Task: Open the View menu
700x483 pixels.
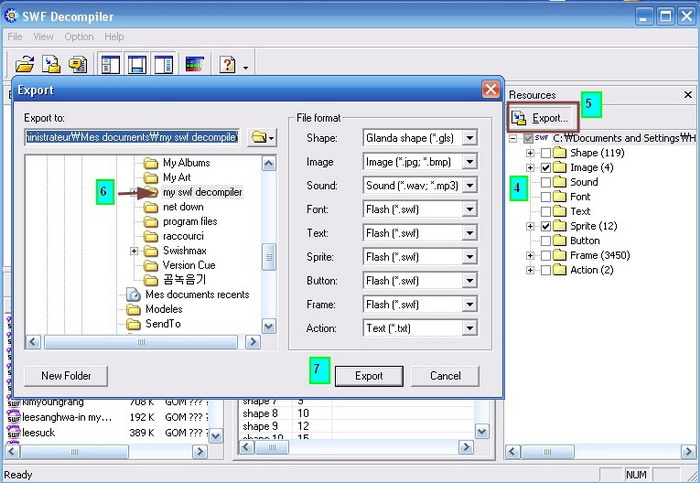Action: [x=43, y=37]
